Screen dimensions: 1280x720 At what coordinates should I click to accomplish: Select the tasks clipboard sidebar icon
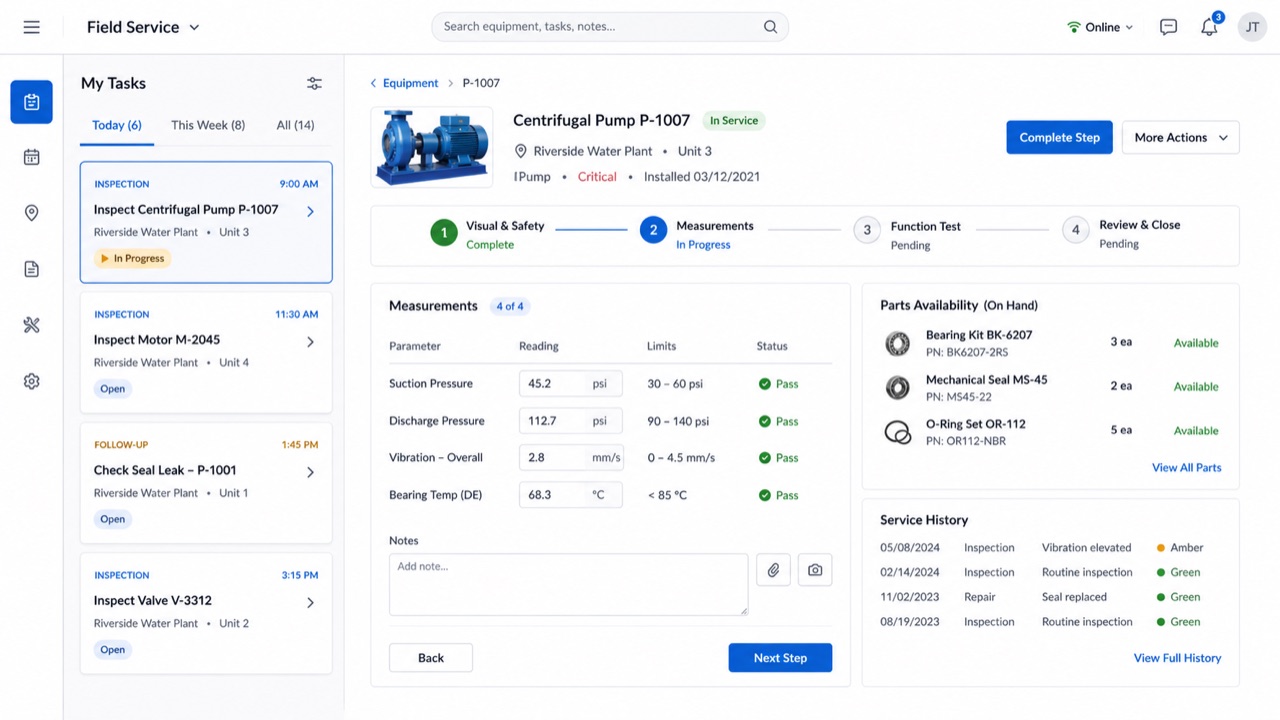[x=32, y=102]
